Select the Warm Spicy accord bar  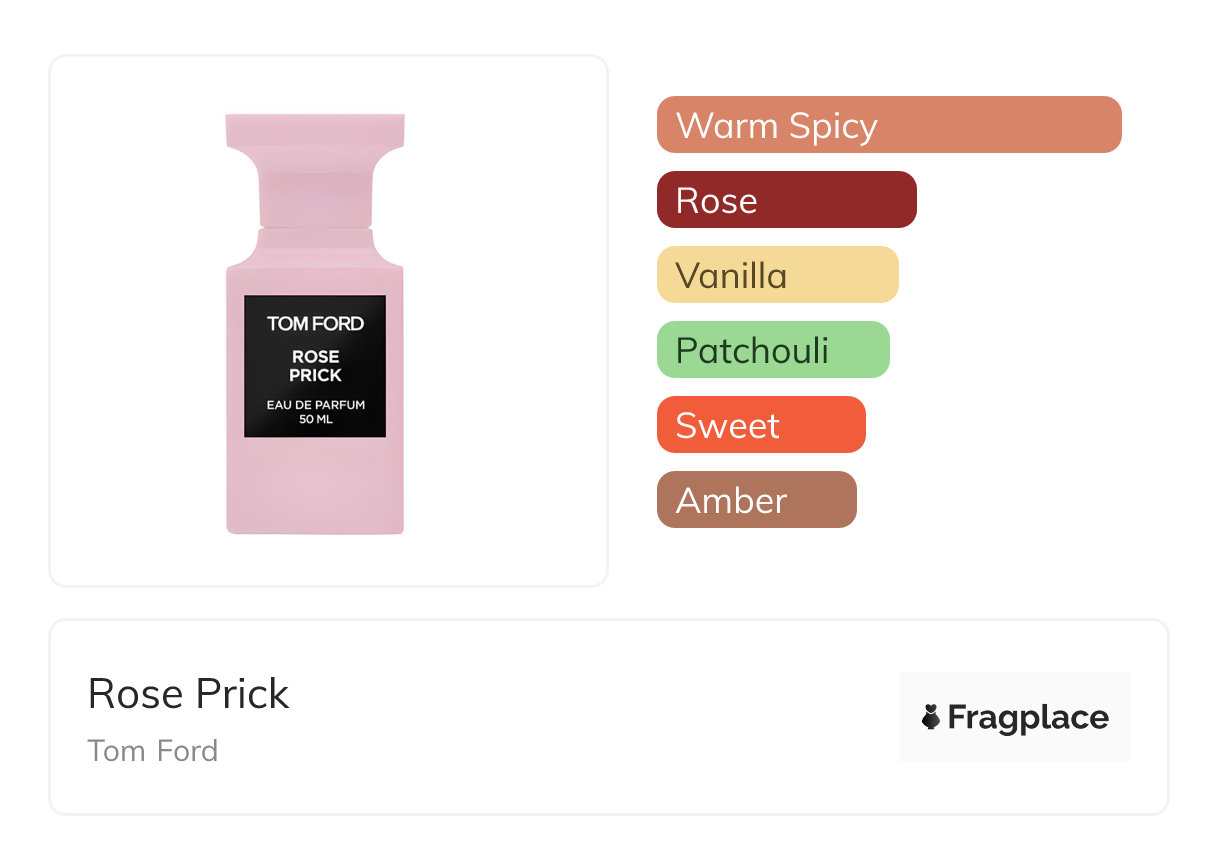(889, 125)
